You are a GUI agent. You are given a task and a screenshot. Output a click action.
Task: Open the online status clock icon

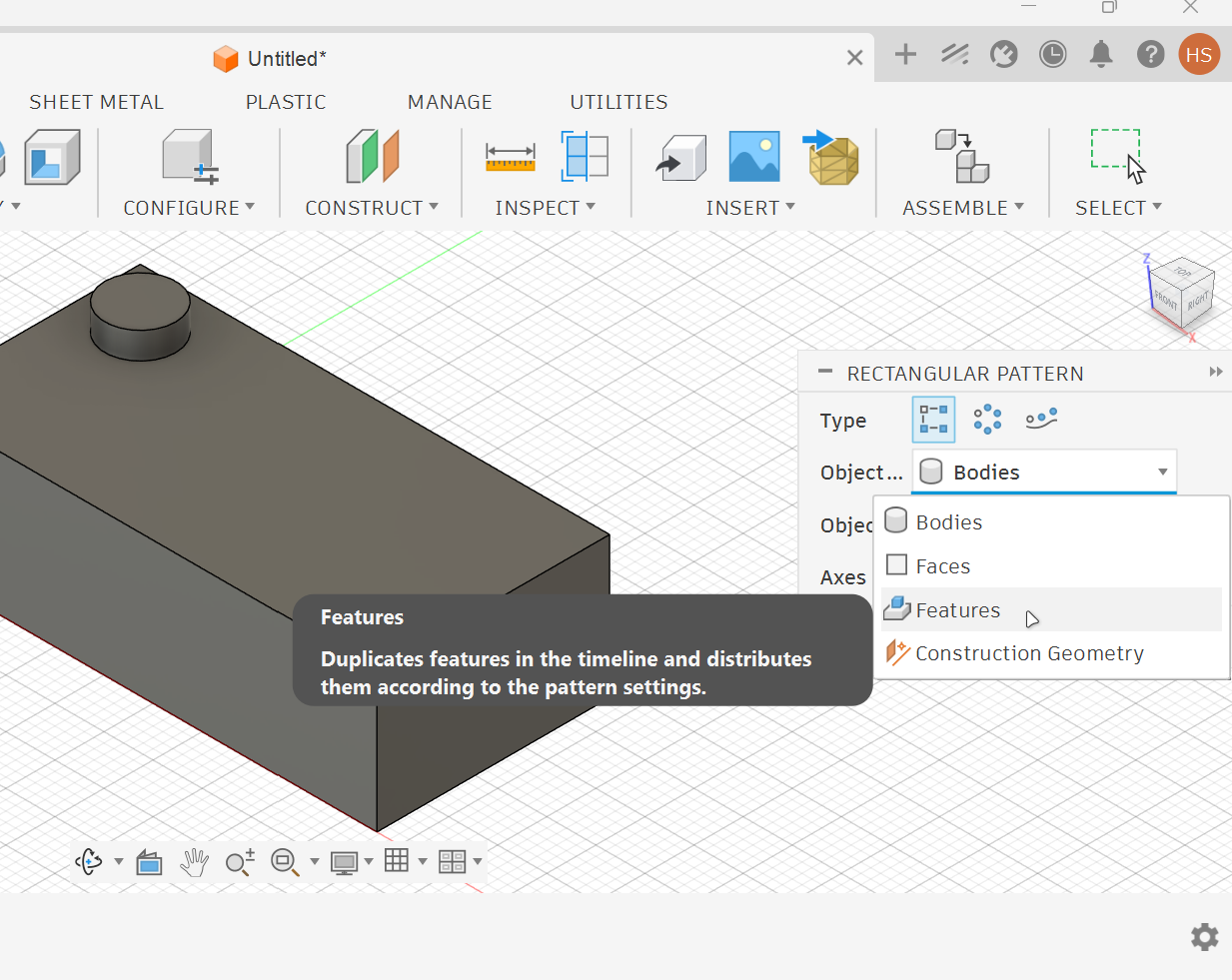point(1052,54)
